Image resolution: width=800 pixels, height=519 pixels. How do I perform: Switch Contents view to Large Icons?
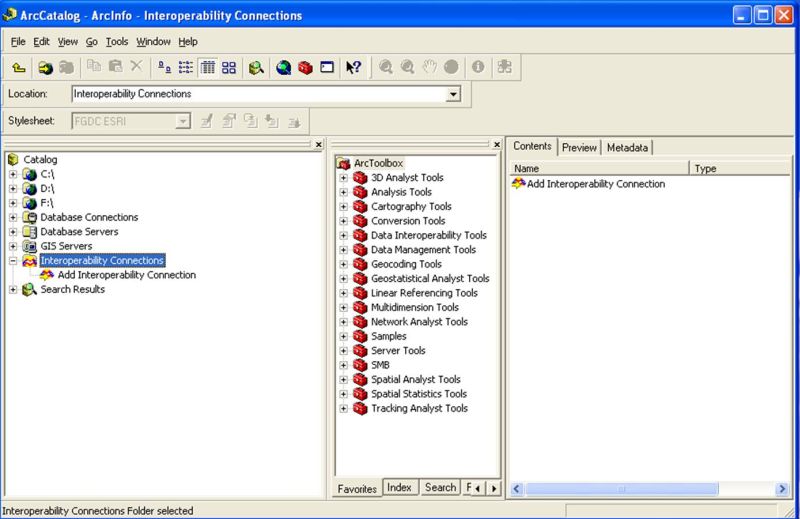(x=164, y=67)
